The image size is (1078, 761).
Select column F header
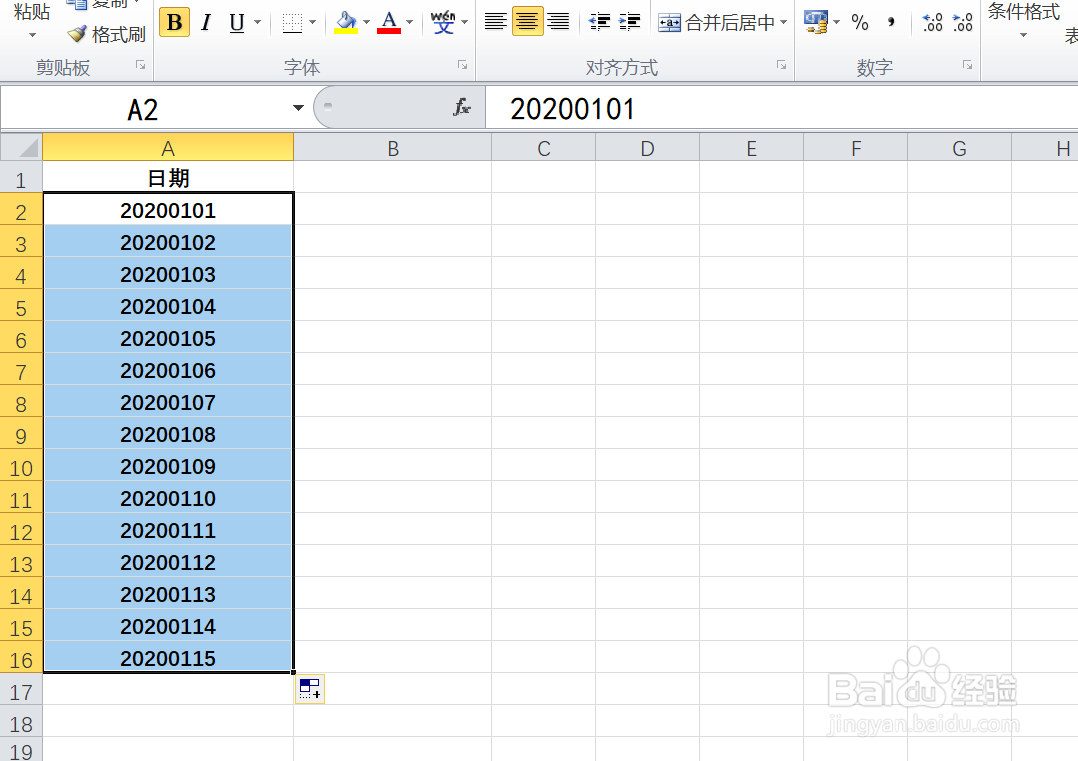[856, 147]
